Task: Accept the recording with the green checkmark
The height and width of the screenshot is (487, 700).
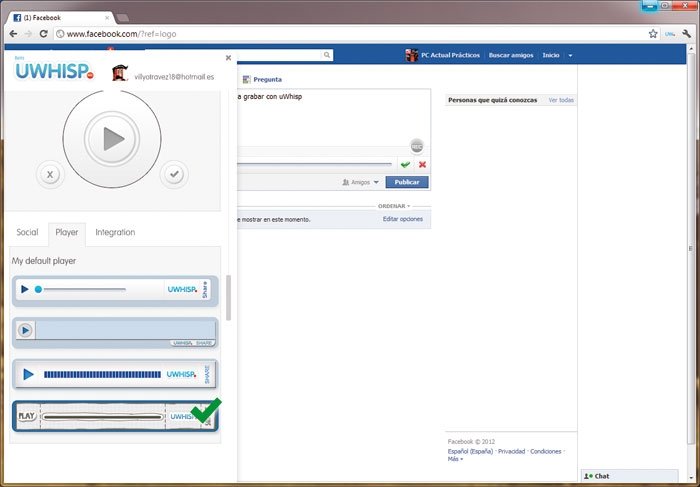Action: (405, 165)
